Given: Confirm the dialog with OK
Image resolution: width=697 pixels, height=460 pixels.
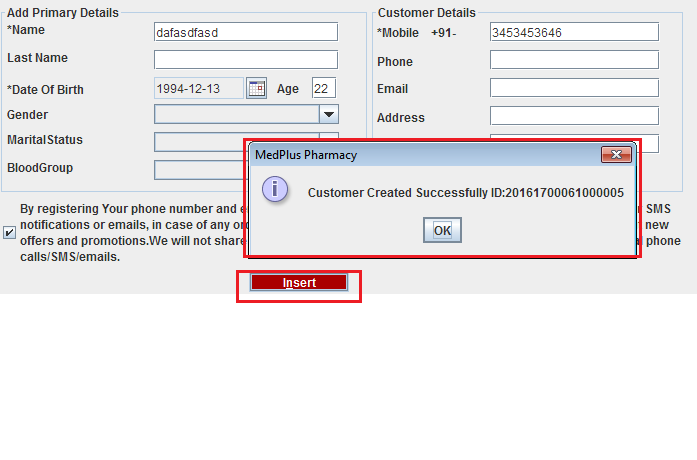Looking at the screenshot, I should click(x=442, y=230).
